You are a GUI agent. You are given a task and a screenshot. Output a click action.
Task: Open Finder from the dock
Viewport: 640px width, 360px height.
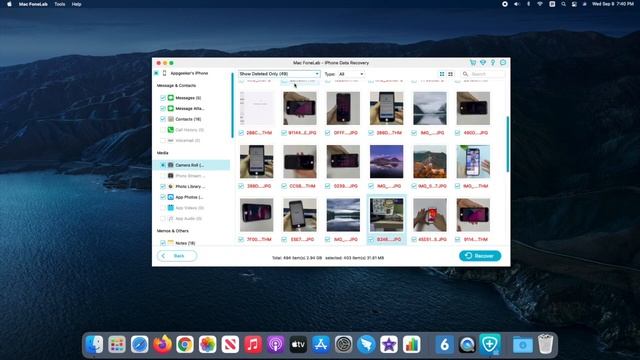95,344
